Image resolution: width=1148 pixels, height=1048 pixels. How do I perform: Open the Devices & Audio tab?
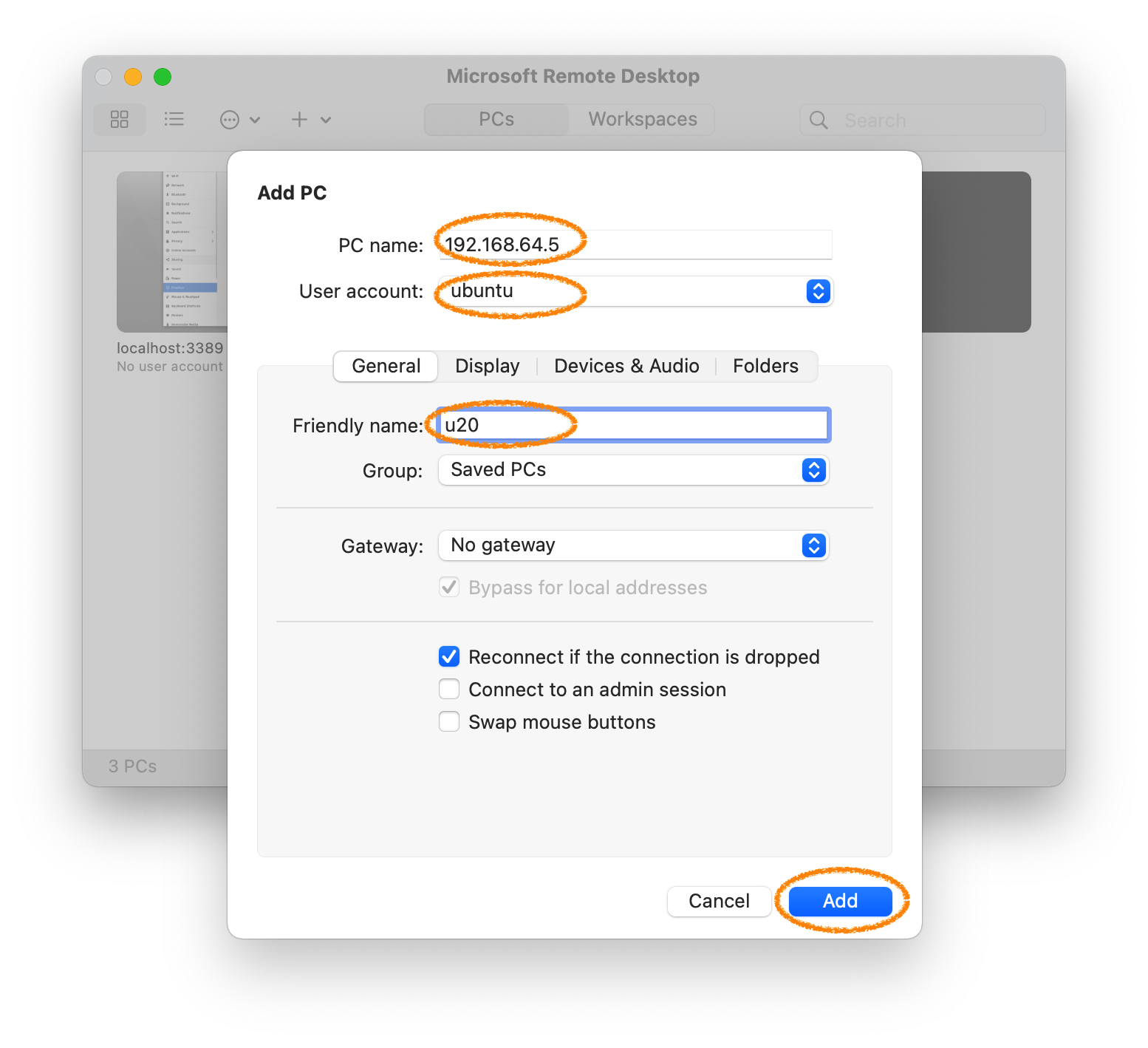click(x=626, y=367)
